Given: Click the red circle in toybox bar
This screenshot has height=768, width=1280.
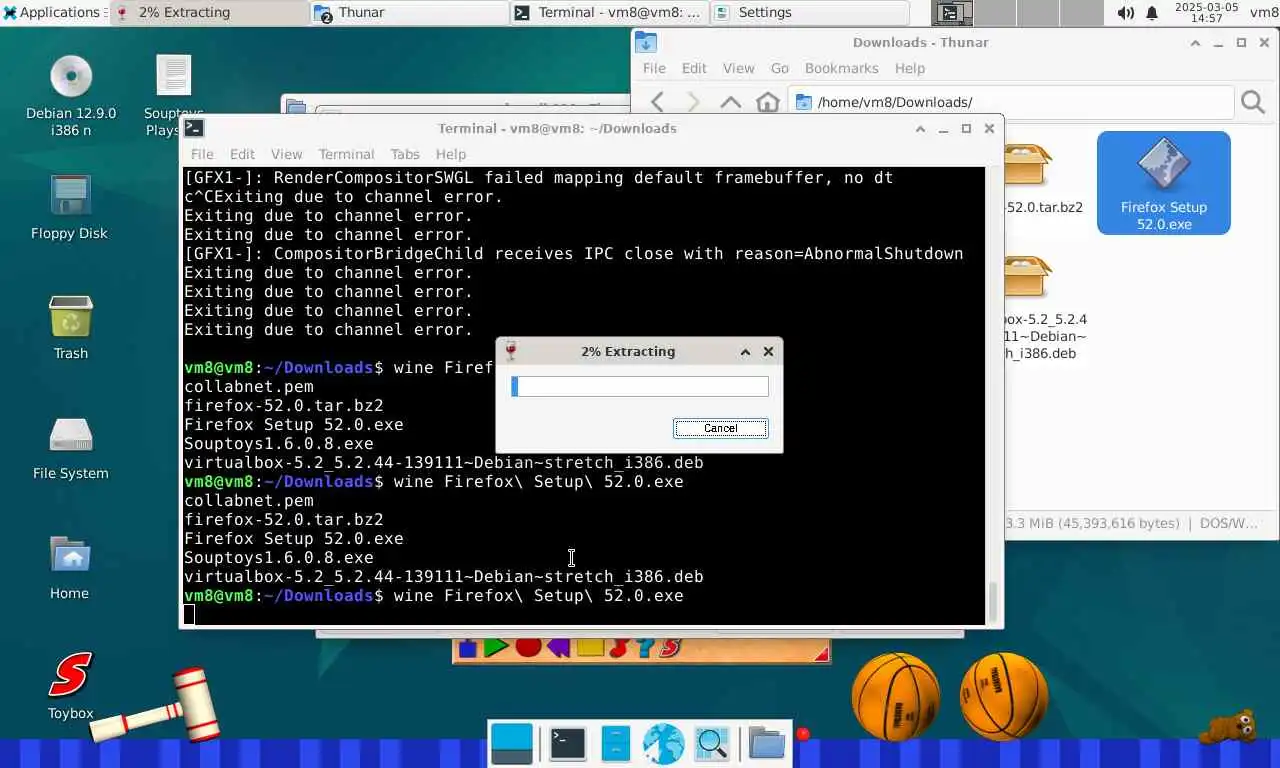Looking at the screenshot, I should (528, 647).
